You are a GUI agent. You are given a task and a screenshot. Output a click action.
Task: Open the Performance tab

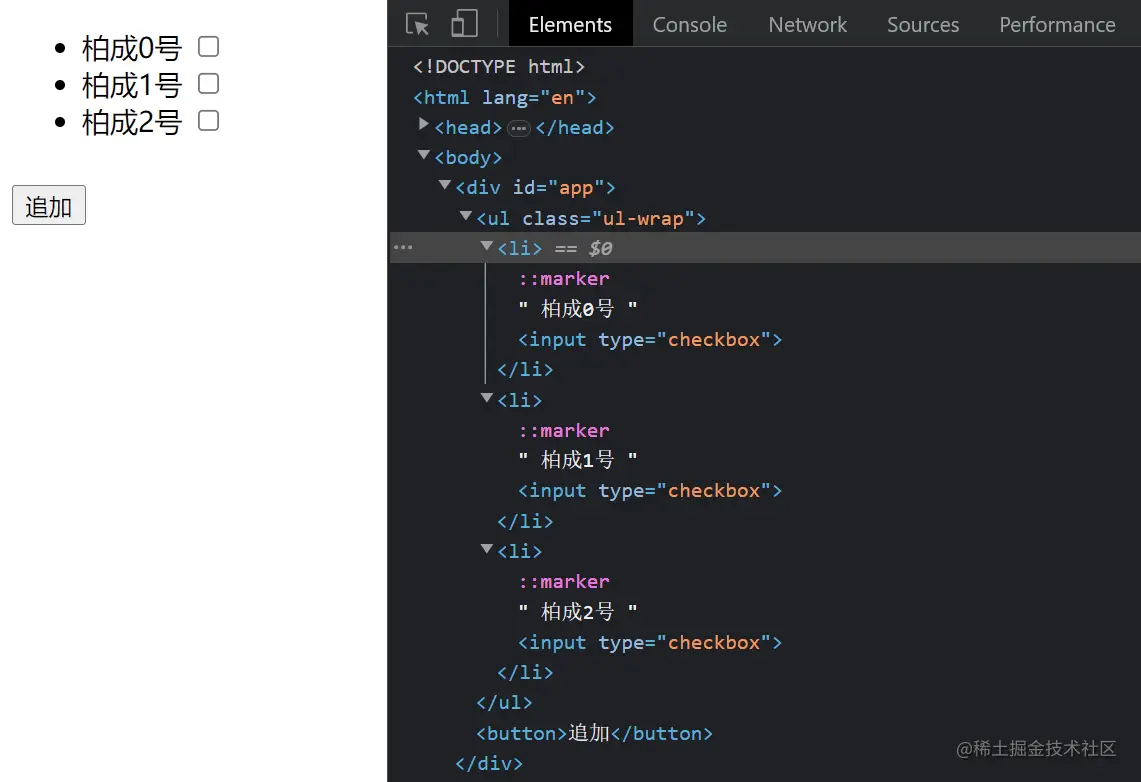click(1057, 25)
